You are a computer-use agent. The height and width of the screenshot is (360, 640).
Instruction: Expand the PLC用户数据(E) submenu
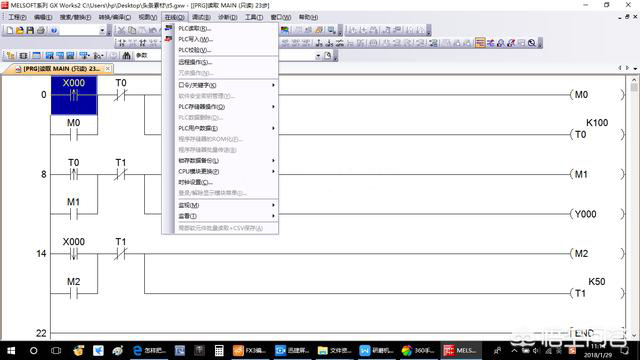tap(220, 128)
